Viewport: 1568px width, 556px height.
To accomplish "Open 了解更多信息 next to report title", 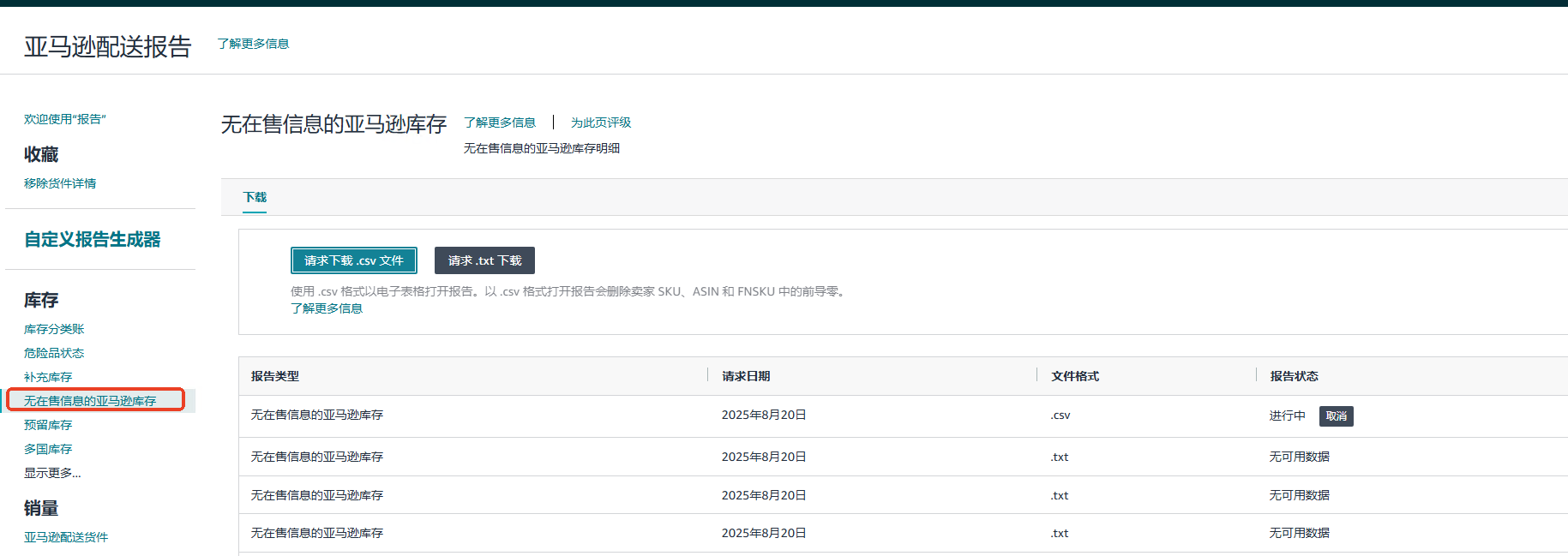I will coord(499,123).
